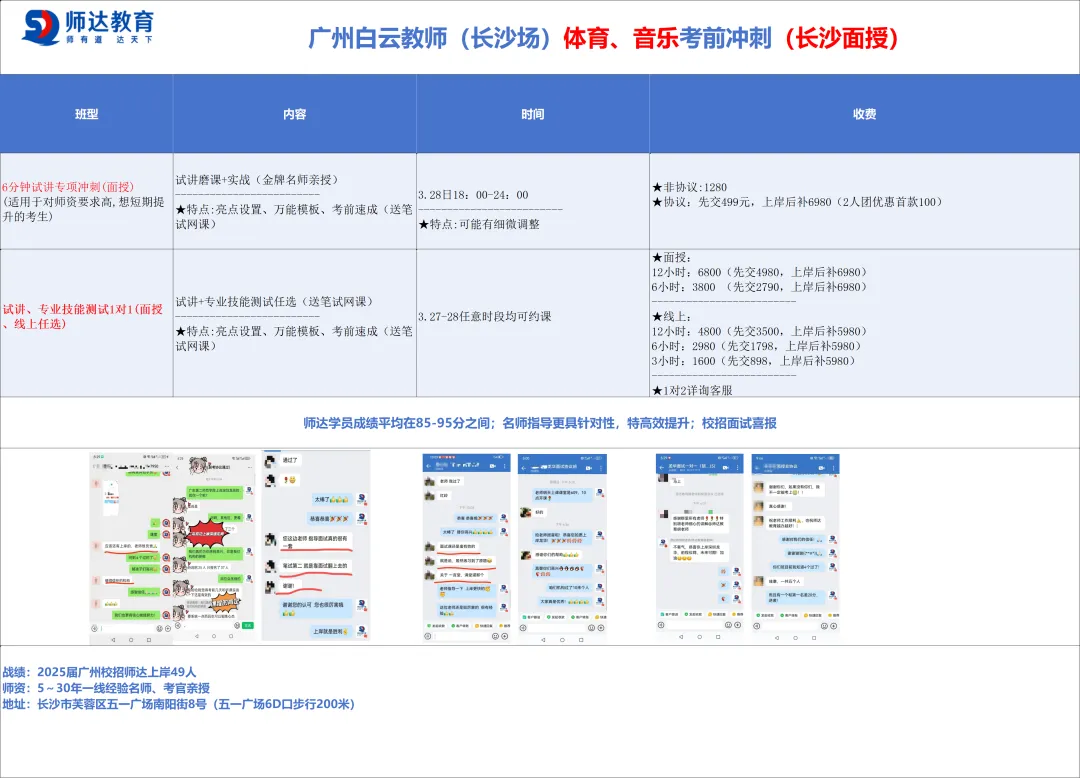Open chat screenshot with the anime avatar stickers
The width and height of the screenshot is (1080, 778).
pos(214,548)
